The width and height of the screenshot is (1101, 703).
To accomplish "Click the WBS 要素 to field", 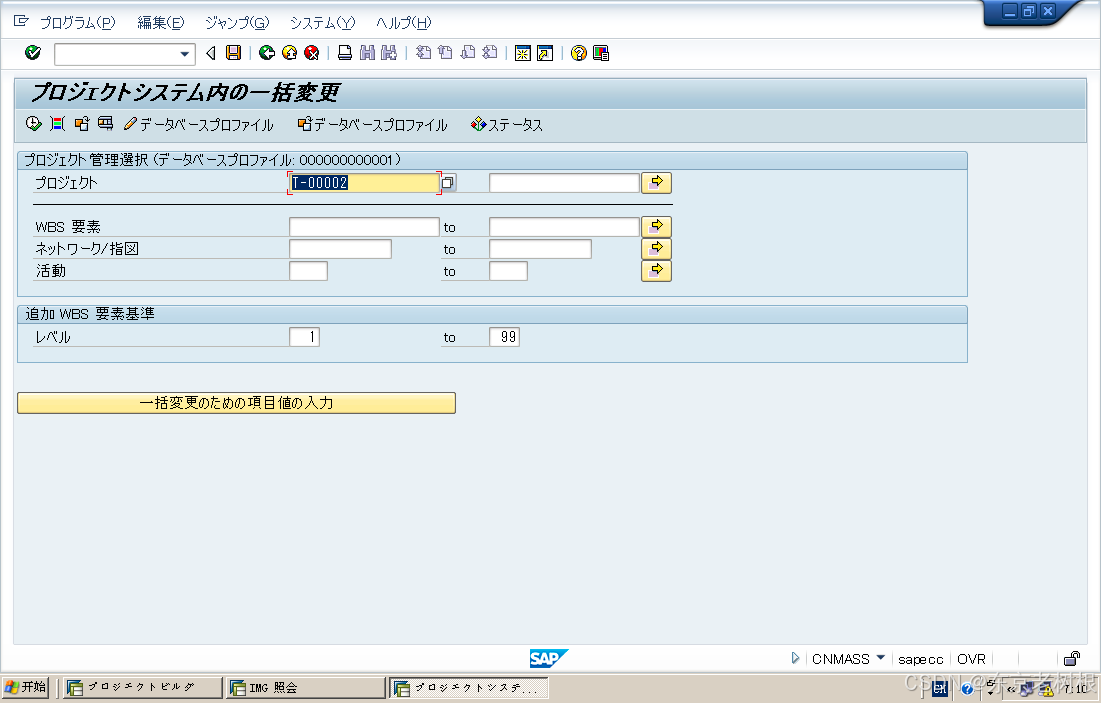I will (x=564, y=227).
